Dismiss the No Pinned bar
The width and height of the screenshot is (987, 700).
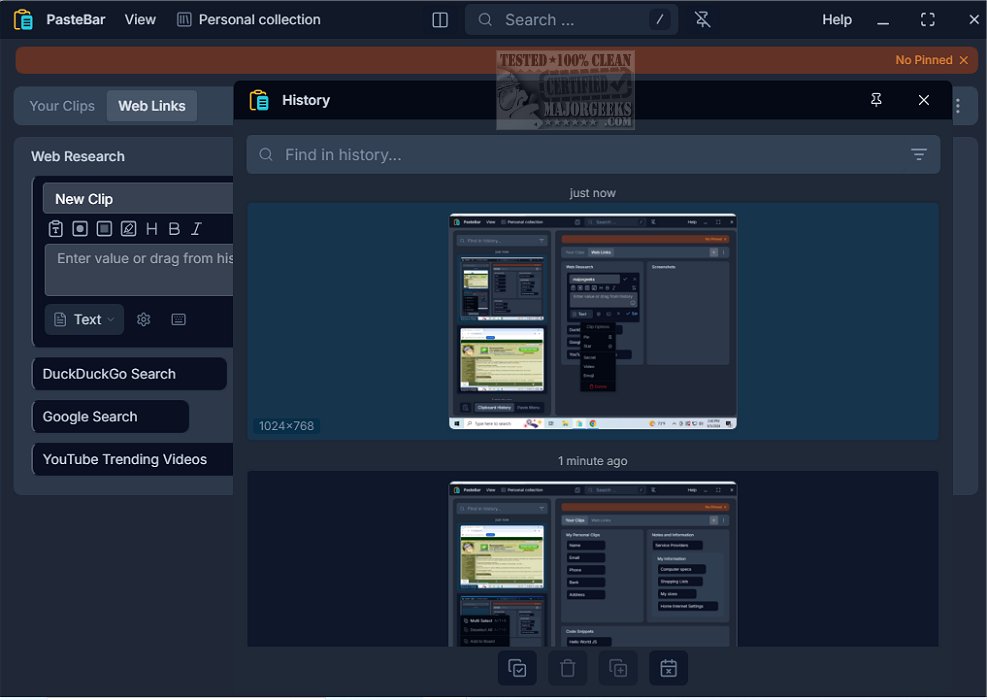click(x=964, y=60)
